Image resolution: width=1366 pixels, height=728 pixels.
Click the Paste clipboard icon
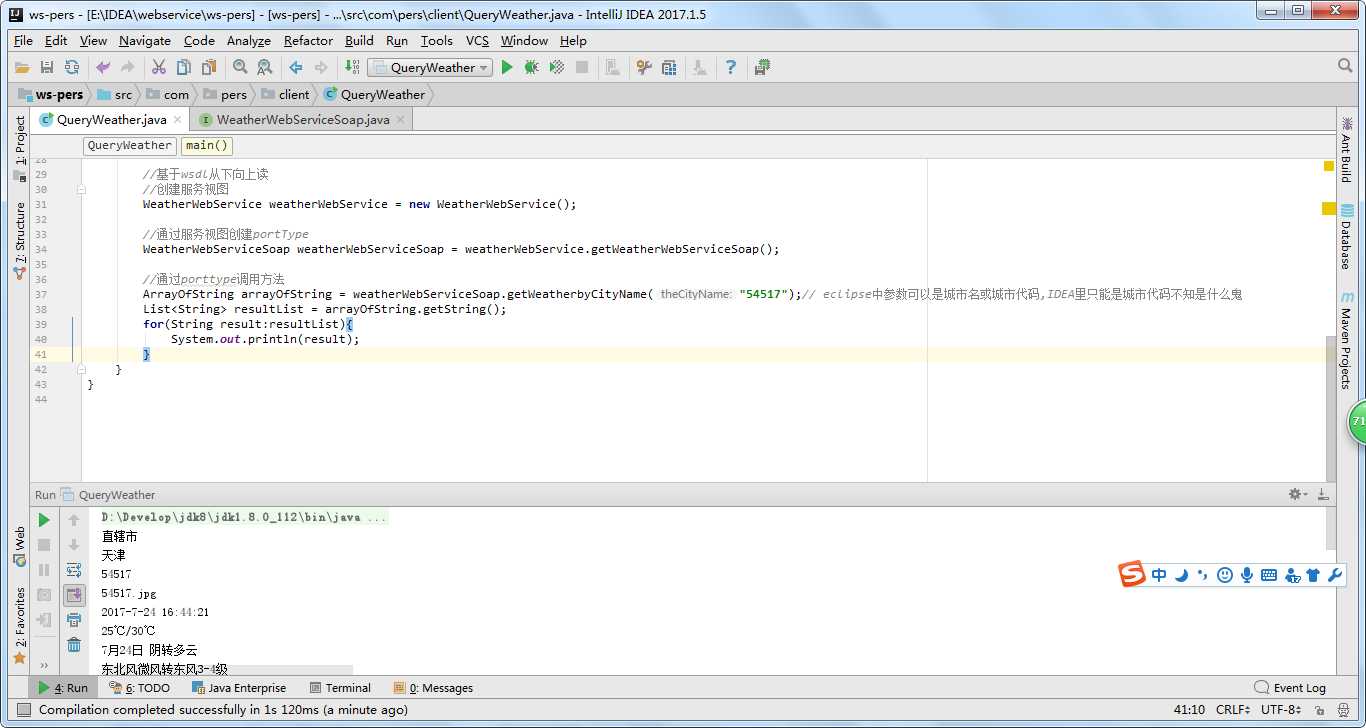[209, 67]
